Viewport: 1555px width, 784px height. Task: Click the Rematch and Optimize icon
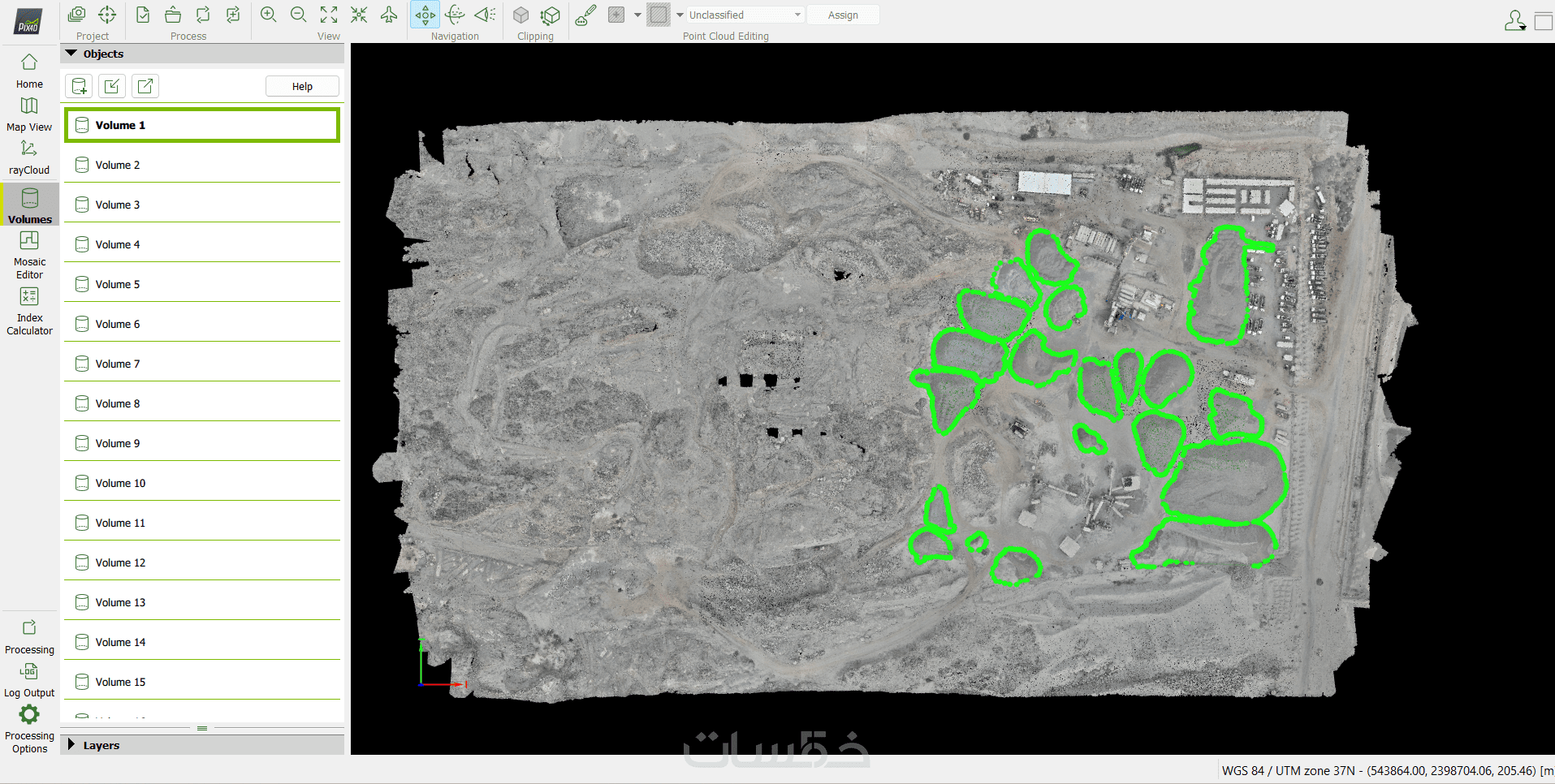click(x=233, y=15)
